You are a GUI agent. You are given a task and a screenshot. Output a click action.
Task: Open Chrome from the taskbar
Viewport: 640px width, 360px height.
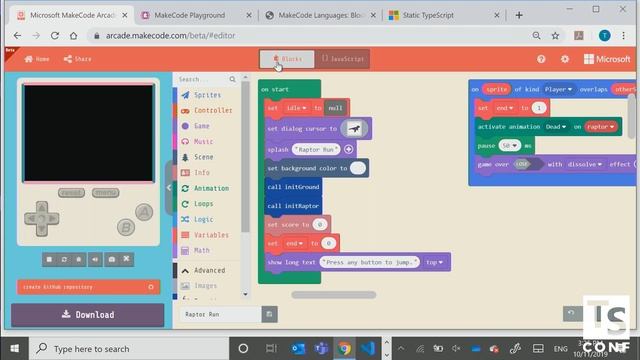pos(344,349)
